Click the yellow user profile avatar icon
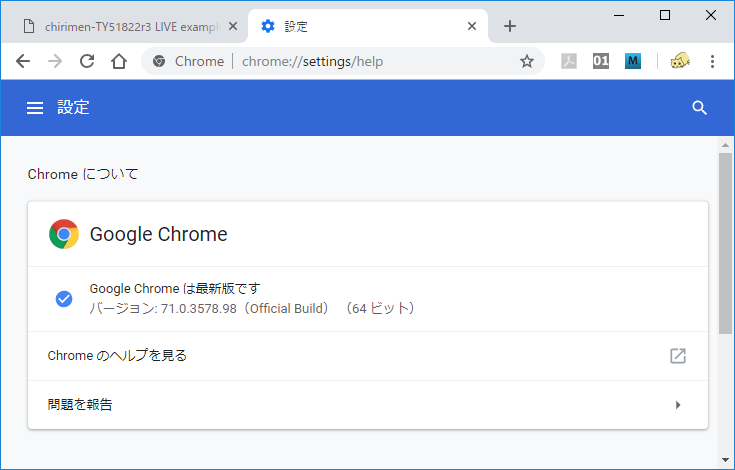This screenshot has height=470, width=735. pos(680,61)
